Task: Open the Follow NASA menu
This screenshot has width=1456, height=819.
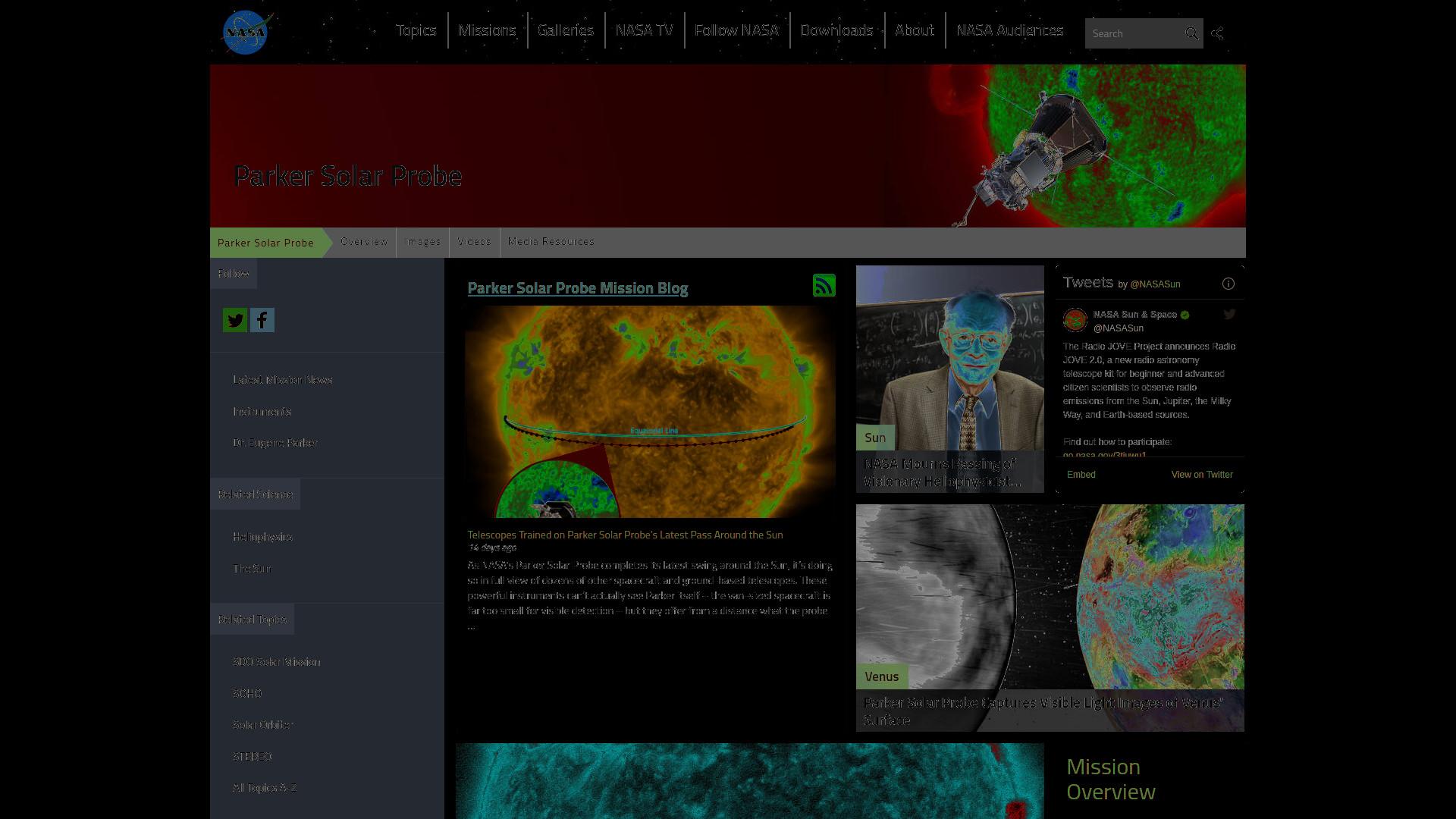Action: coord(736,30)
